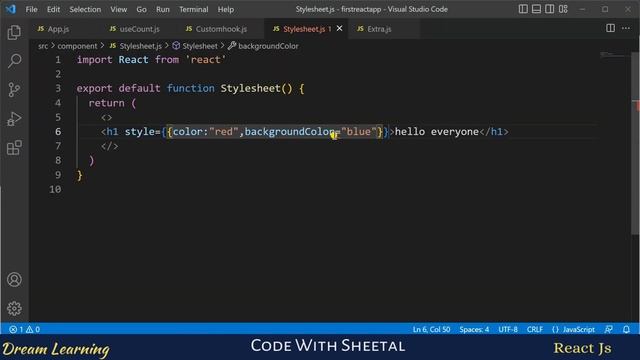
Task: Open the Extensions view icon
Action: click(x=14, y=148)
